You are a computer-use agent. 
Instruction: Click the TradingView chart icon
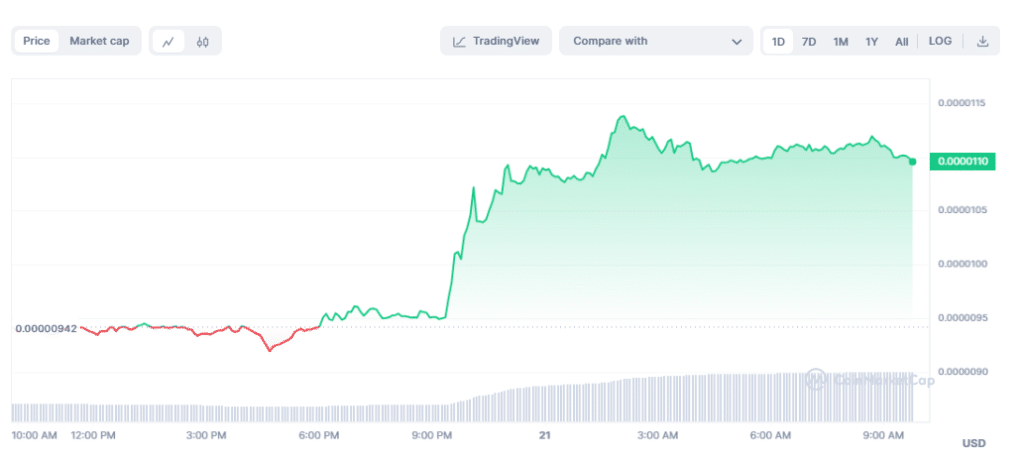459,41
